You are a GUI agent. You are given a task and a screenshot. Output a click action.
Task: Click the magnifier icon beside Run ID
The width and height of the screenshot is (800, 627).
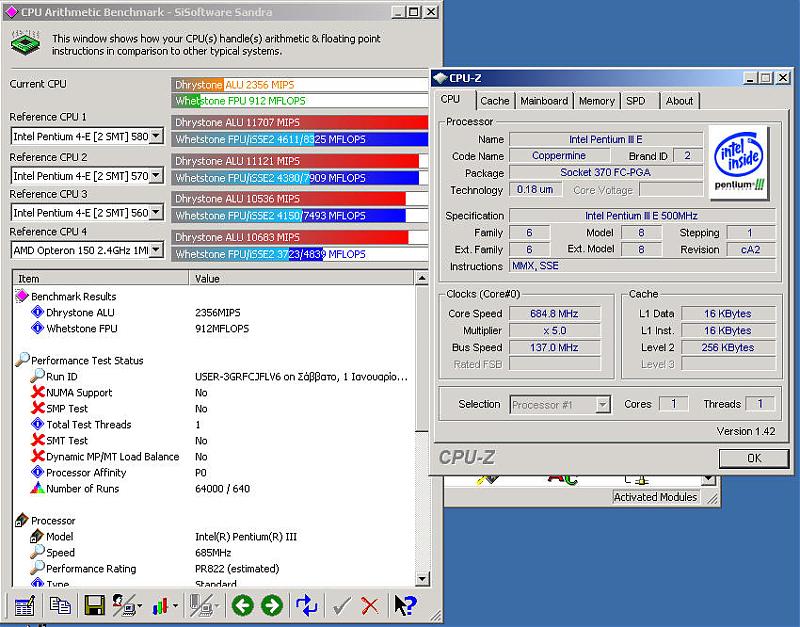(x=37, y=376)
